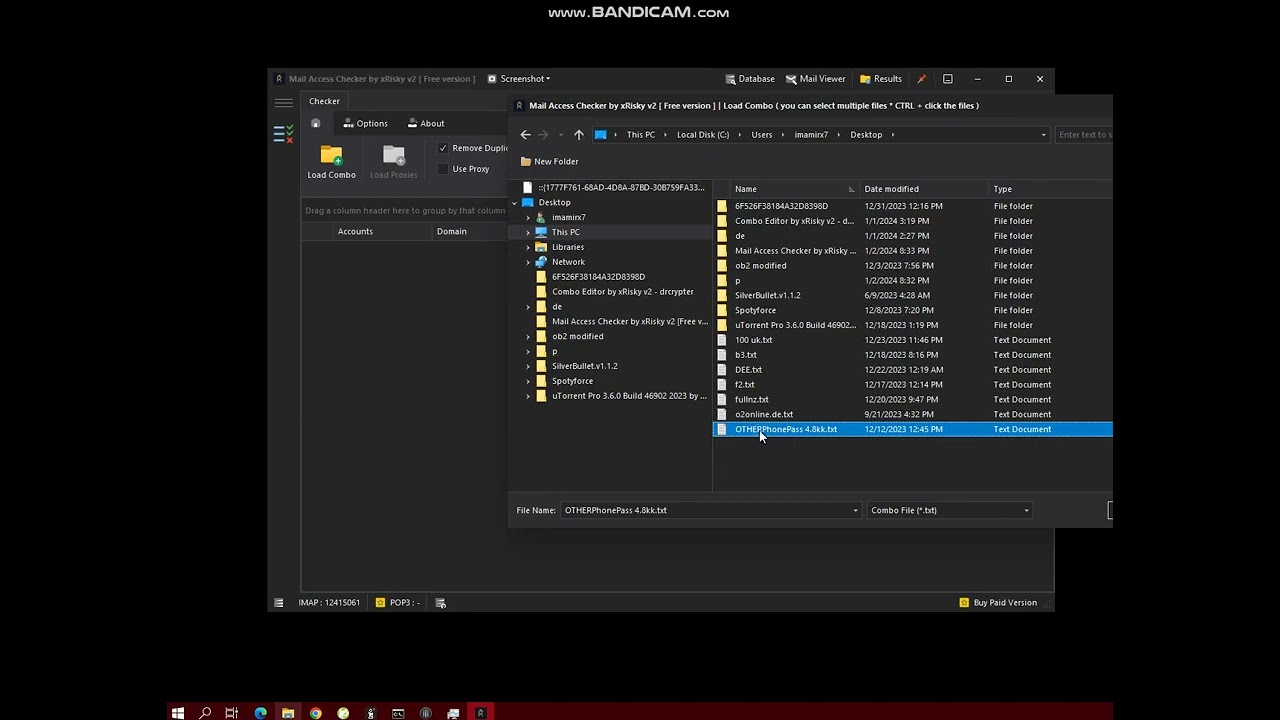Image resolution: width=1280 pixels, height=720 pixels.
Task: Click imamirx7 in the breadcrumb path
Action: click(x=811, y=135)
